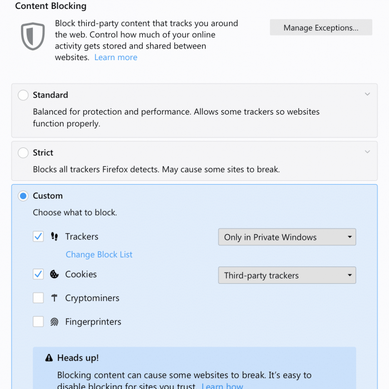Open the Change Block List link
389x389 pixels.
99,255
